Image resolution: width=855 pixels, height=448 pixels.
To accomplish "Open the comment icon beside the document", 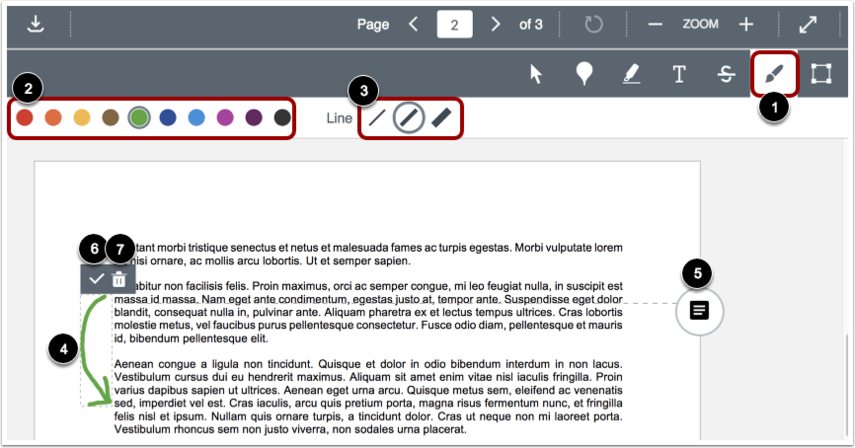I will pos(700,311).
